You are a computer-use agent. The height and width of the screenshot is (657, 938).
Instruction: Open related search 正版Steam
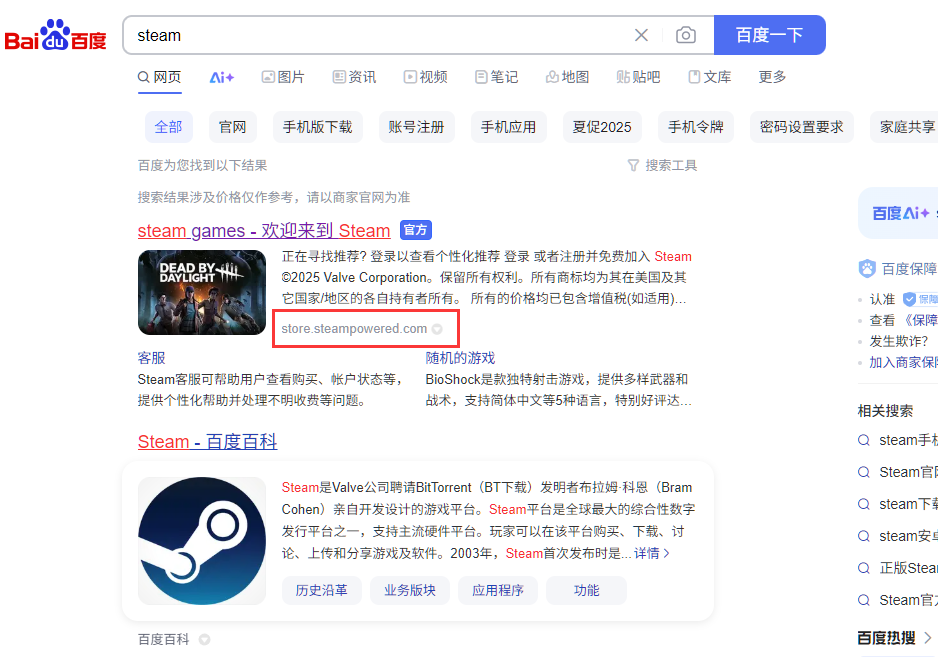898,568
